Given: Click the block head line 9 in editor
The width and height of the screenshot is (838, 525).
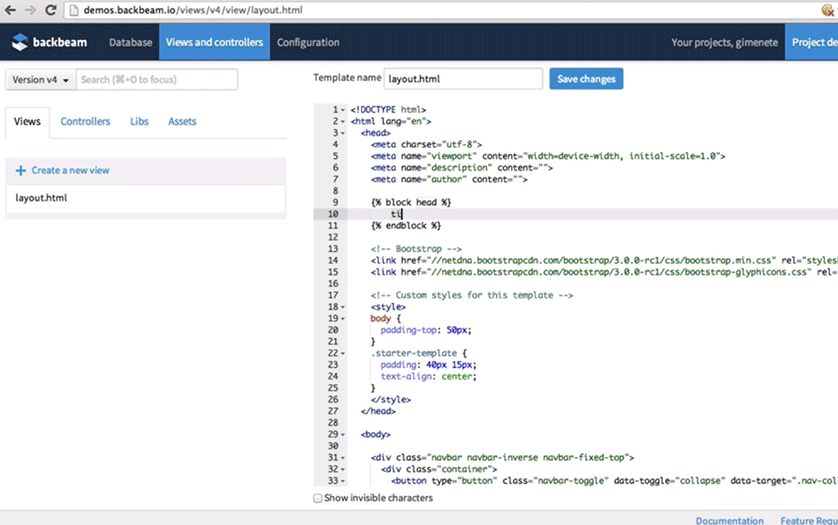Looking at the screenshot, I should (x=411, y=203).
